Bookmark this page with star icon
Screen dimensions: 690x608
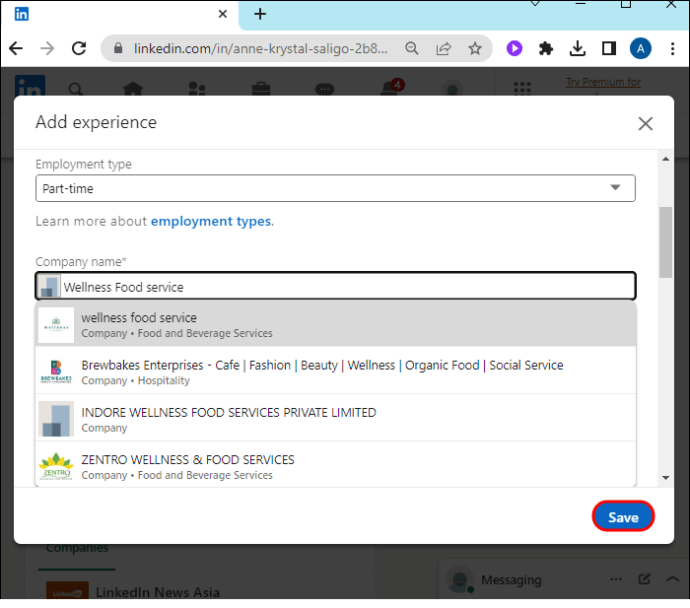(x=475, y=48)
